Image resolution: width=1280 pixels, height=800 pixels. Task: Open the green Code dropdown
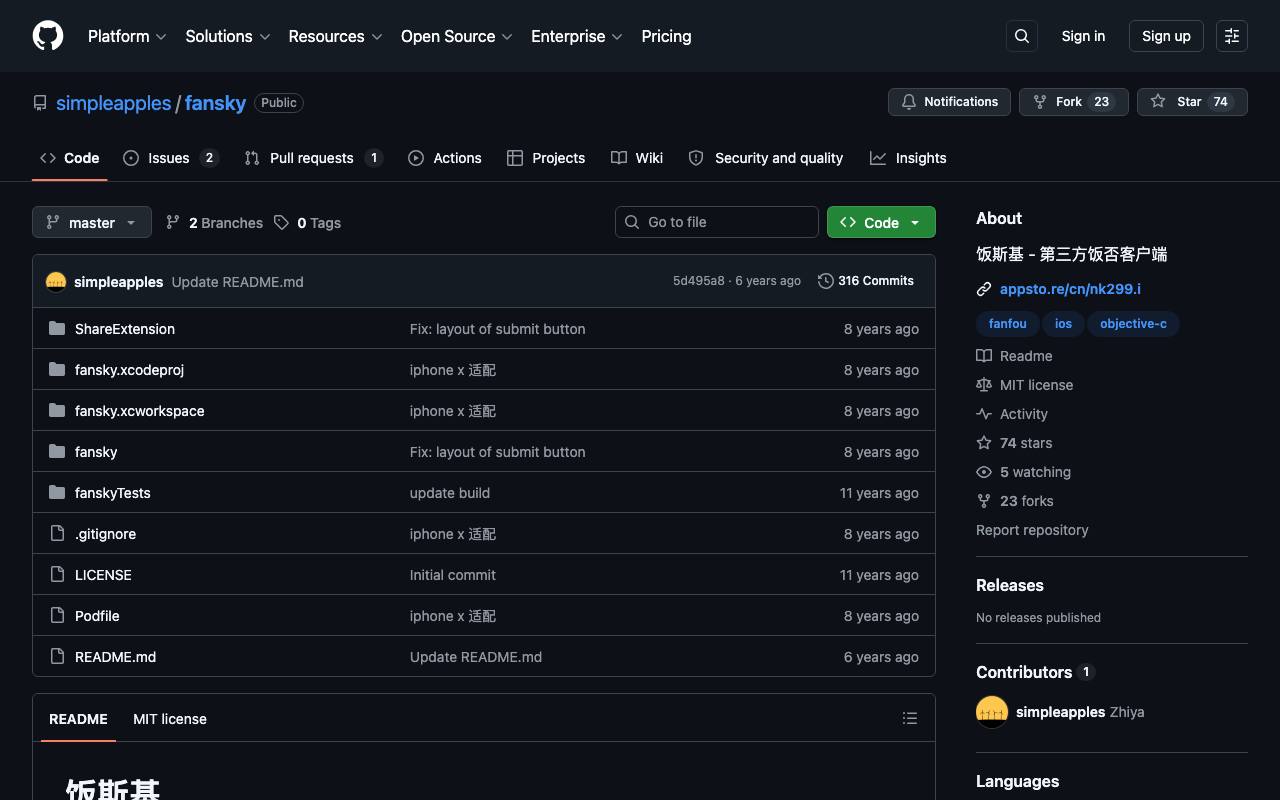[881, 222]
